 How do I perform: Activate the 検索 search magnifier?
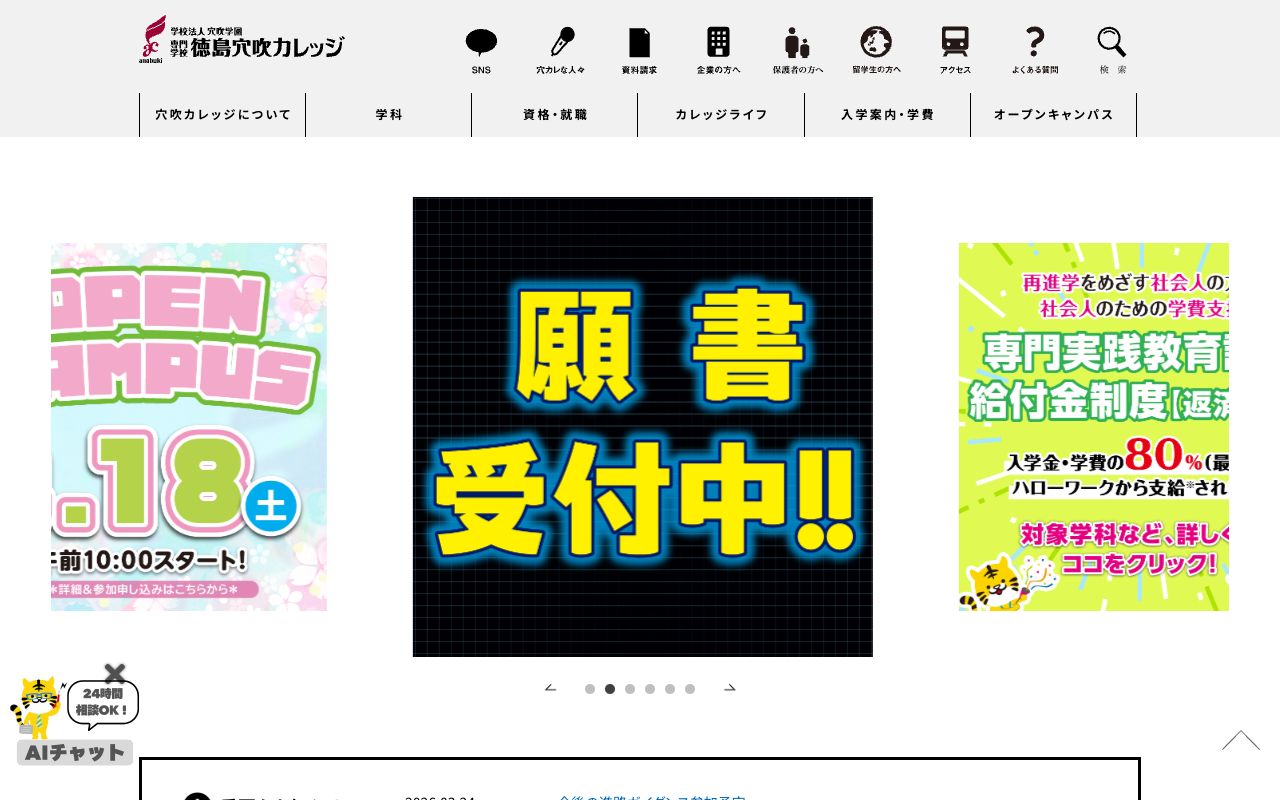1111,43
